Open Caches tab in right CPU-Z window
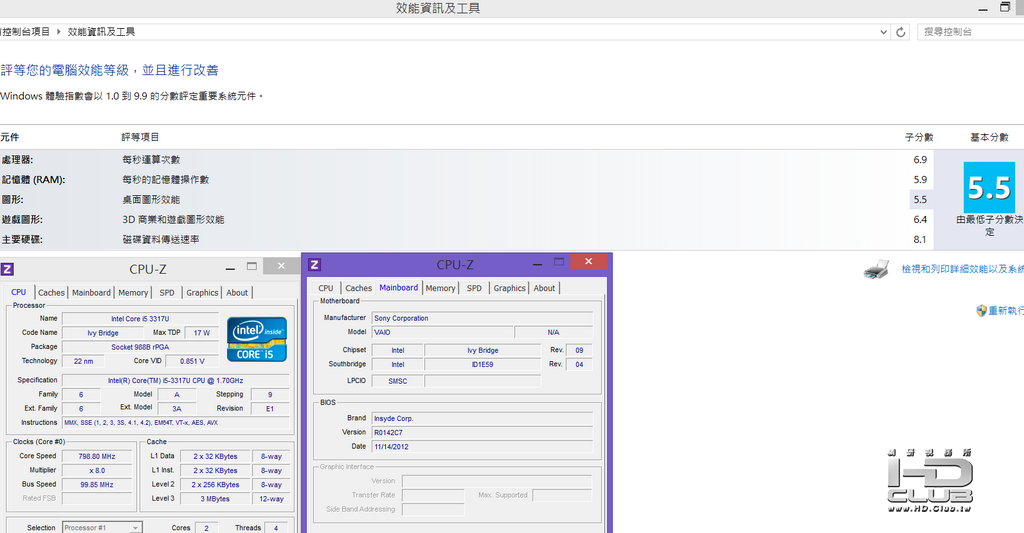 tap(359, 288)
